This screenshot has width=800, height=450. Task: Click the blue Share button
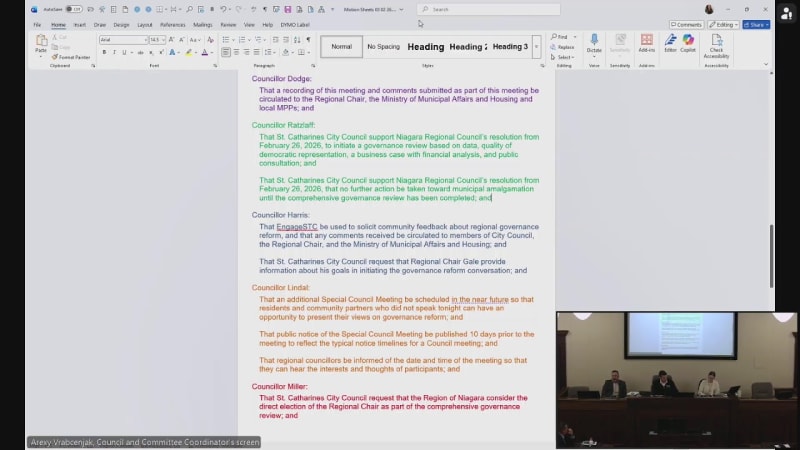click(x=756, y=24)
